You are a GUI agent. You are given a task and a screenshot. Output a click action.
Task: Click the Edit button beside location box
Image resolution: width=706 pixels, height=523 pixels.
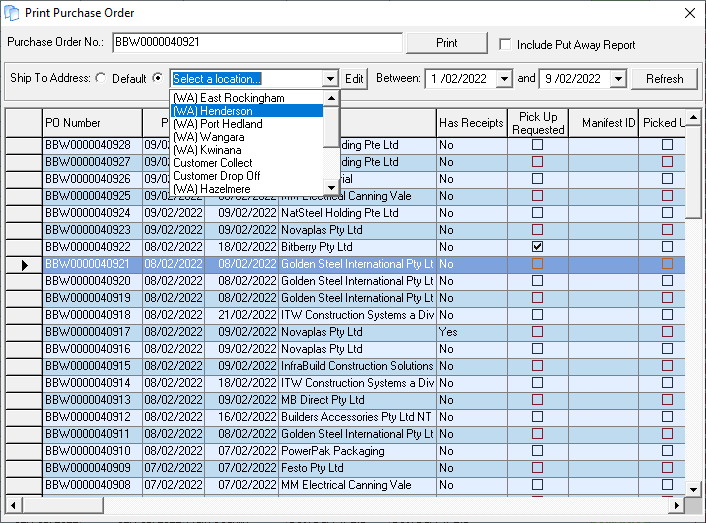(x=354, y=79)
